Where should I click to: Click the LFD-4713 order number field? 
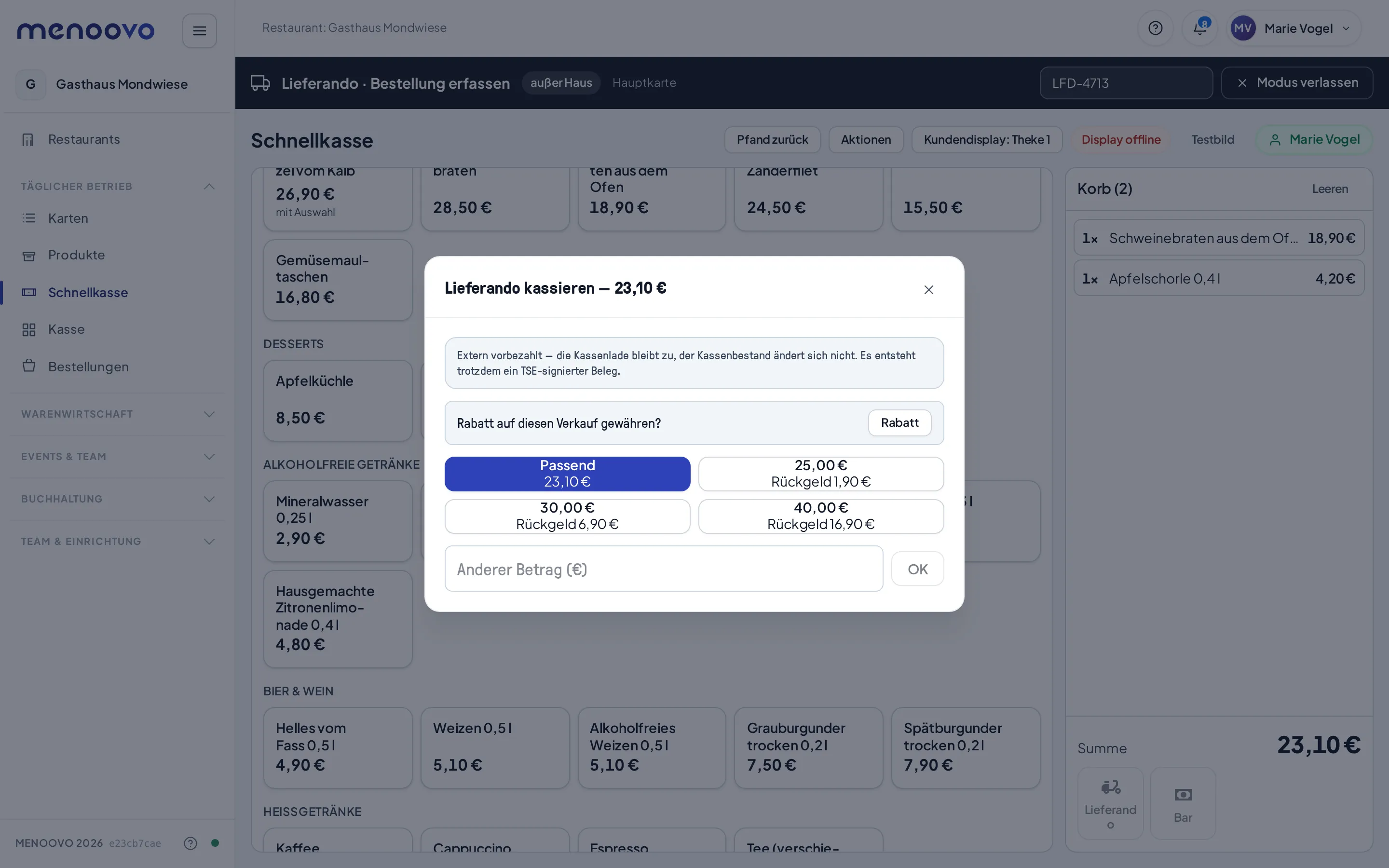[x=1126, y=82]
